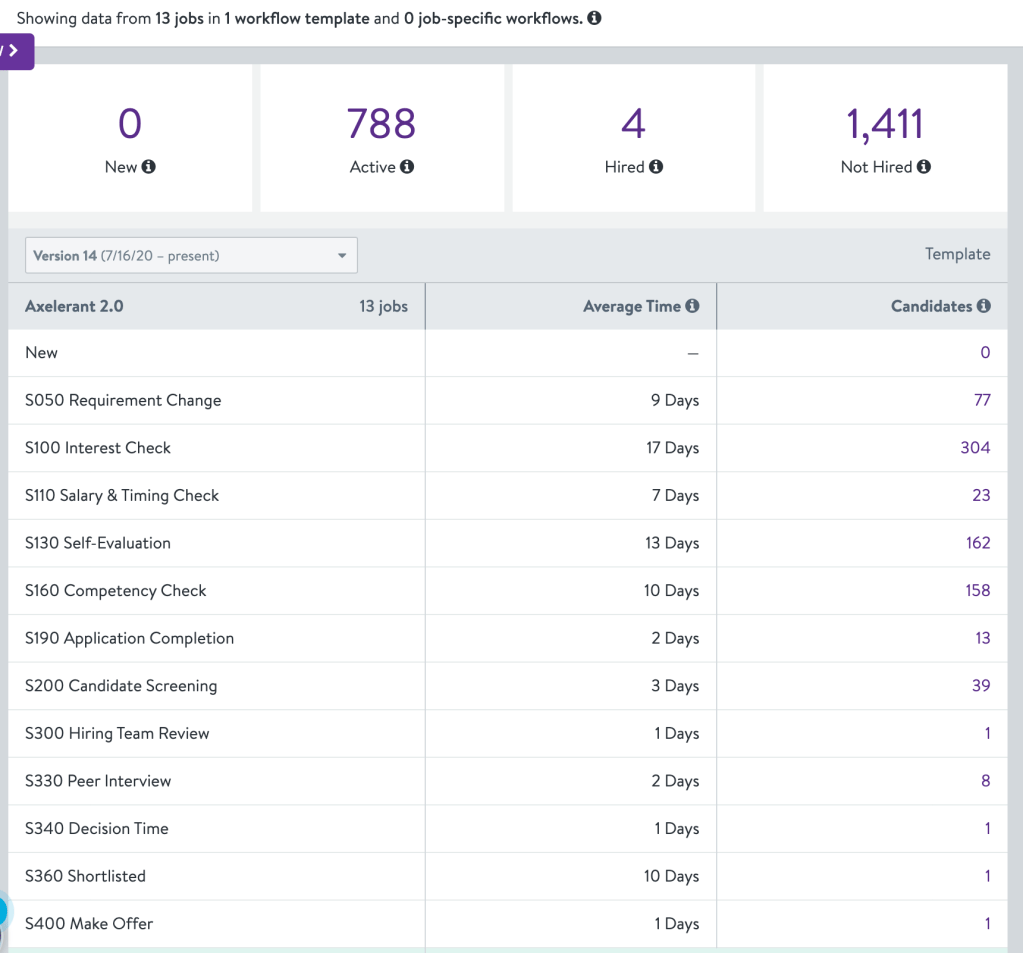Click the S400 Make Offer stage row
Screen dimensions: 1023x953
(89, 924)
